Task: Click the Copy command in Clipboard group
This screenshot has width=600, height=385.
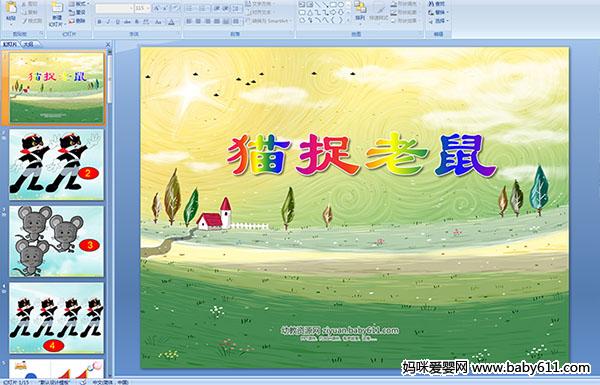Action: pos(30,12)
